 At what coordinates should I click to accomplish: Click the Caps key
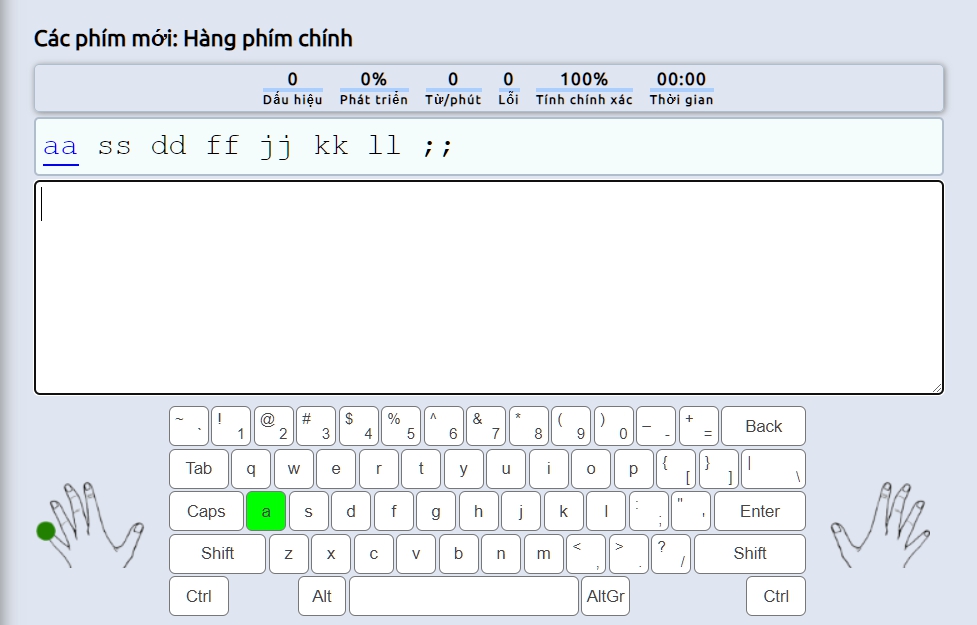(x=206, y=511)
